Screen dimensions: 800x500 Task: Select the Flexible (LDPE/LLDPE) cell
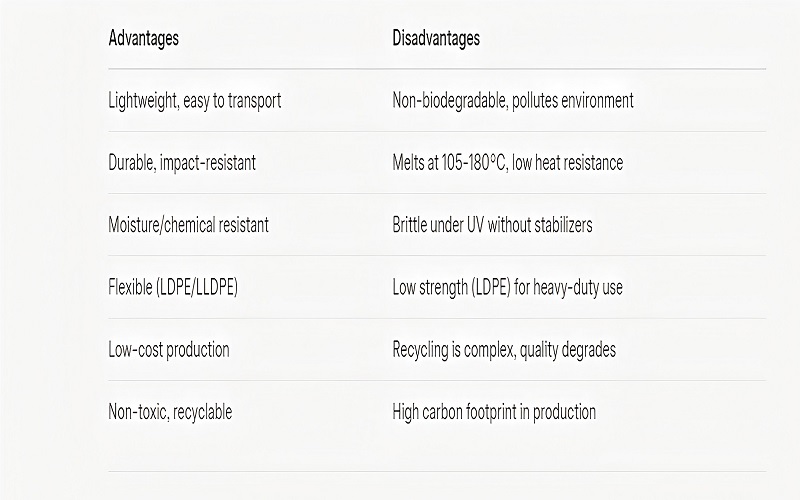(x=173, y=287)
